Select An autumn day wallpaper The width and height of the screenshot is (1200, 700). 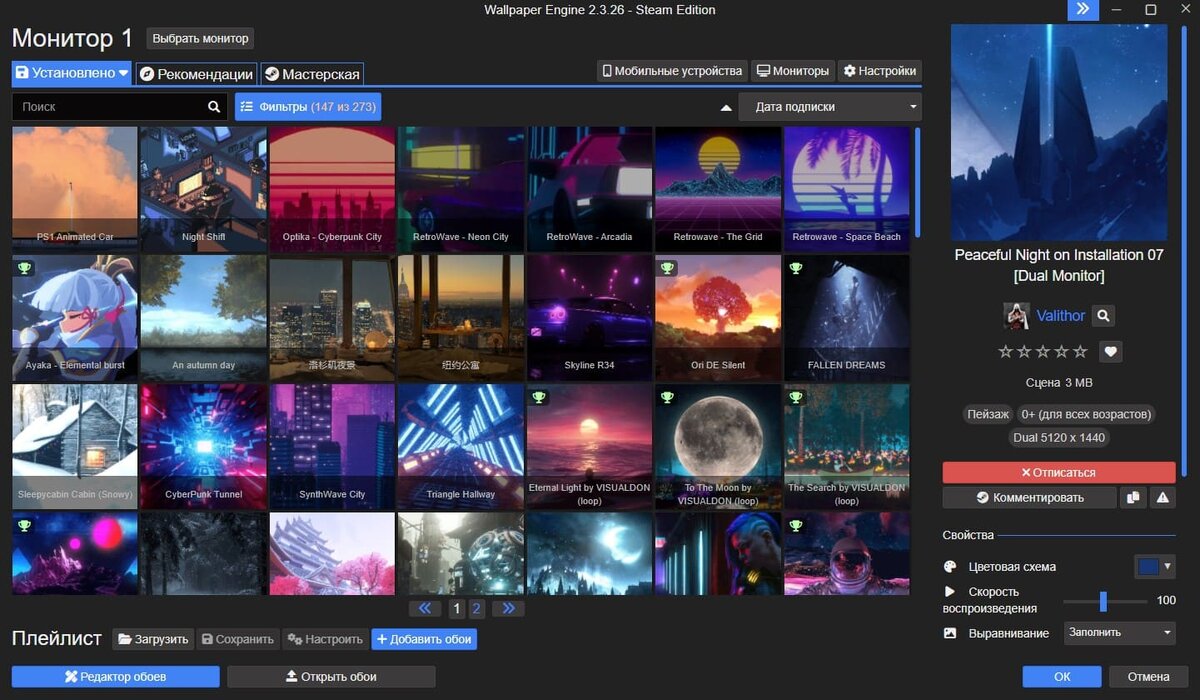click(204, 317)
